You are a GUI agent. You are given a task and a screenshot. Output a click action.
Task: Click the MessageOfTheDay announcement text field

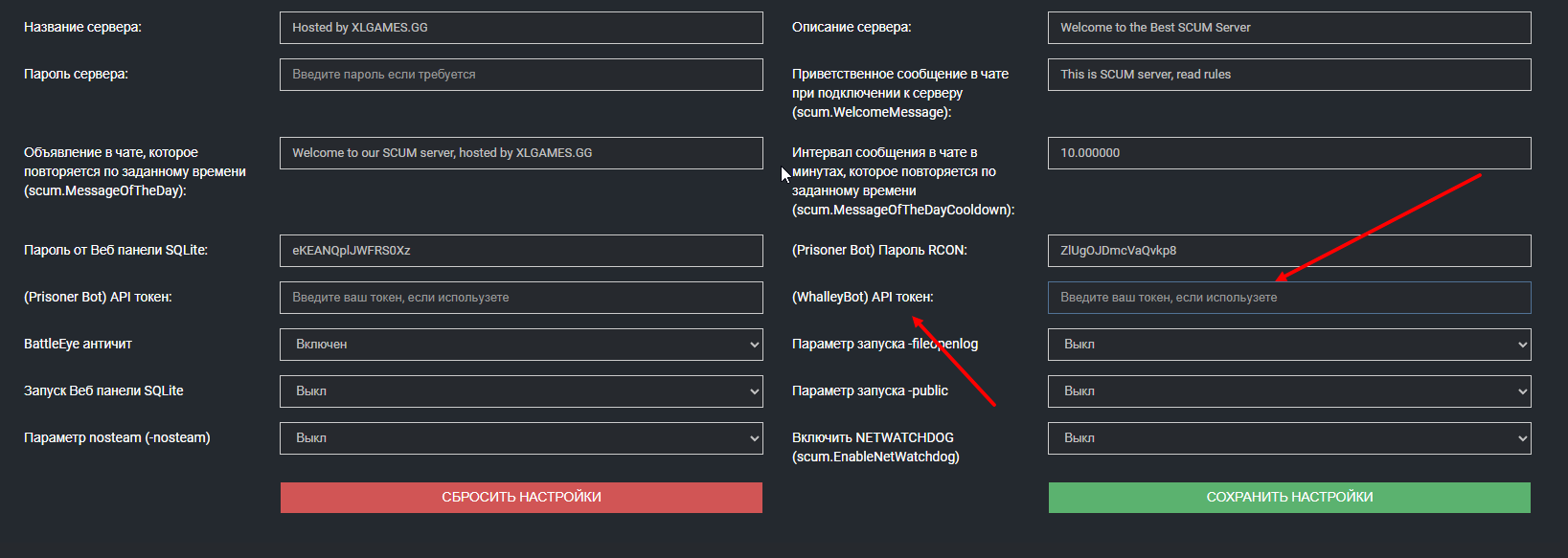(521, 153)
